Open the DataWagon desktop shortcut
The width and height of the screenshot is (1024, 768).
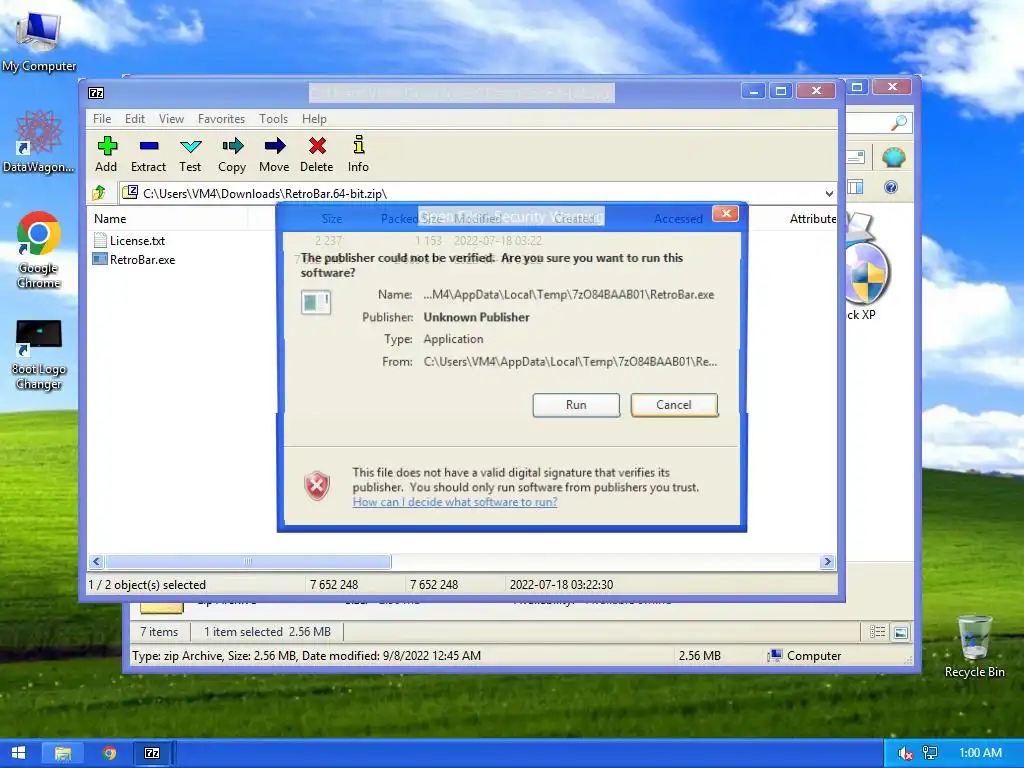click(x=39, y=141)
